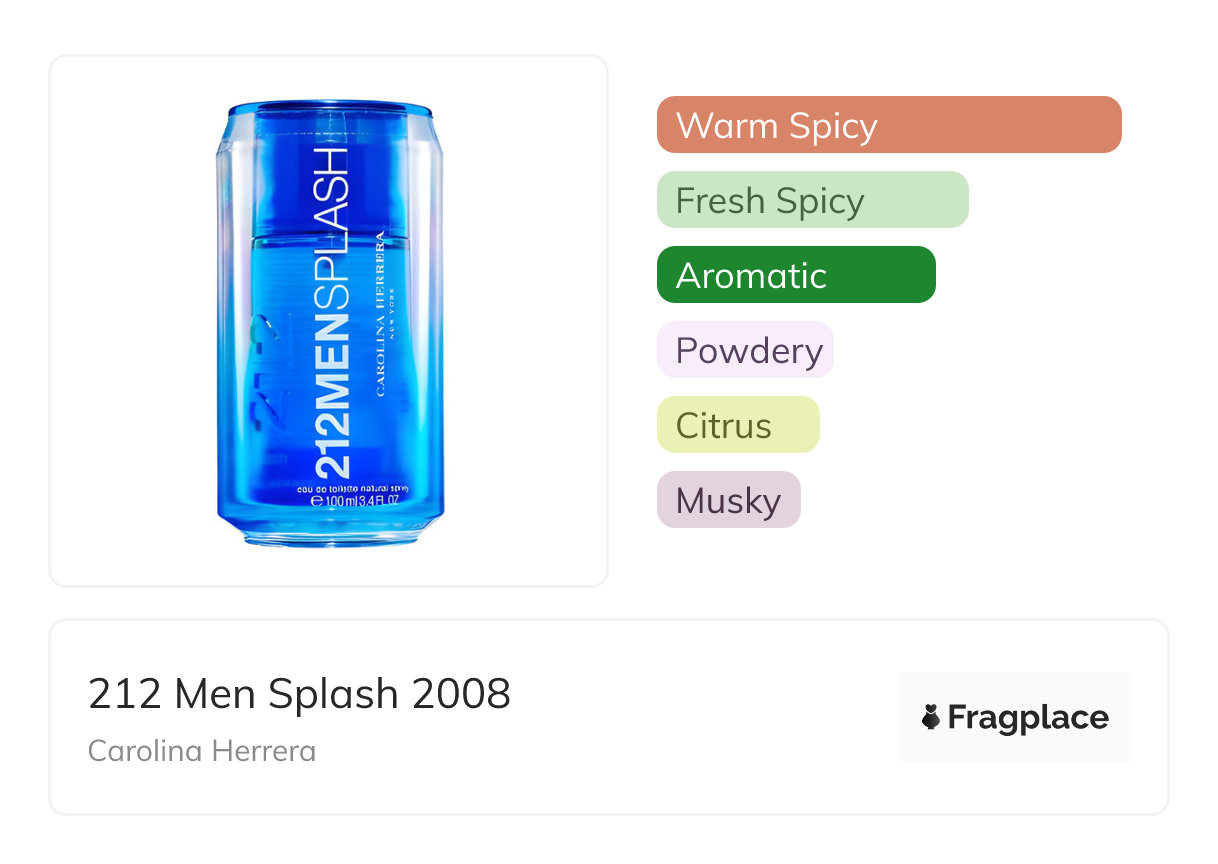Click Carolina Herrera lettering on the bottle
Viewport: 1218px width, 864px height.
(380, 315)
